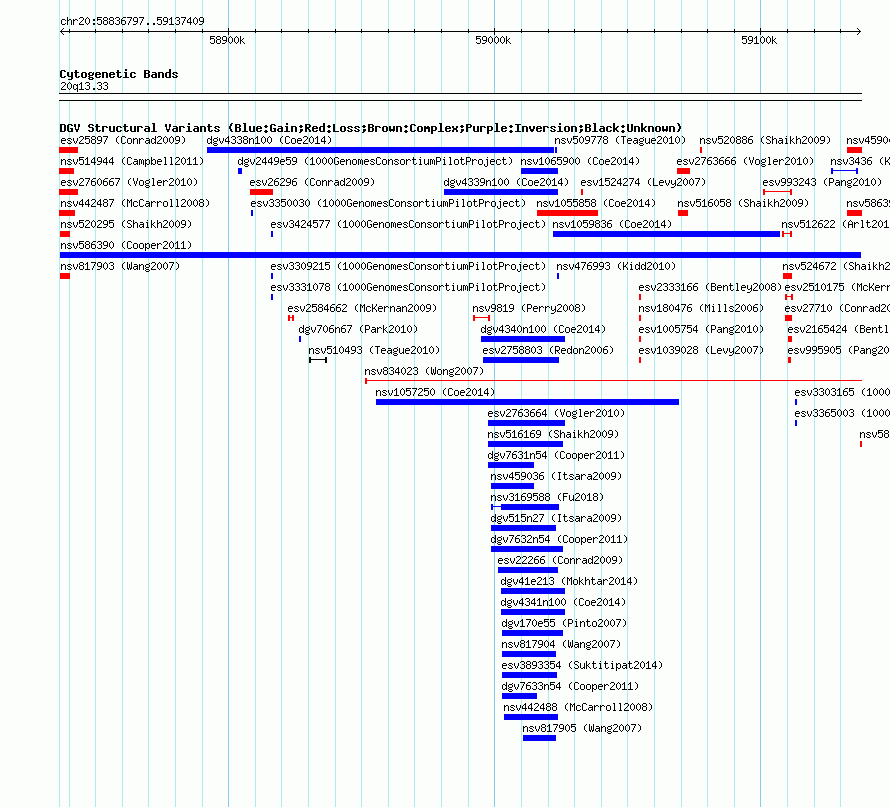Image resolution: width=890 pixels, height=807 pixels.
Task: Click the nsv476993 (Kidd2010) label
Action: [616, 266]
